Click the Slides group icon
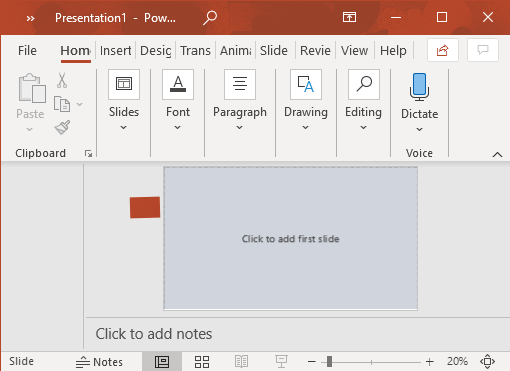 pos(124,84)
